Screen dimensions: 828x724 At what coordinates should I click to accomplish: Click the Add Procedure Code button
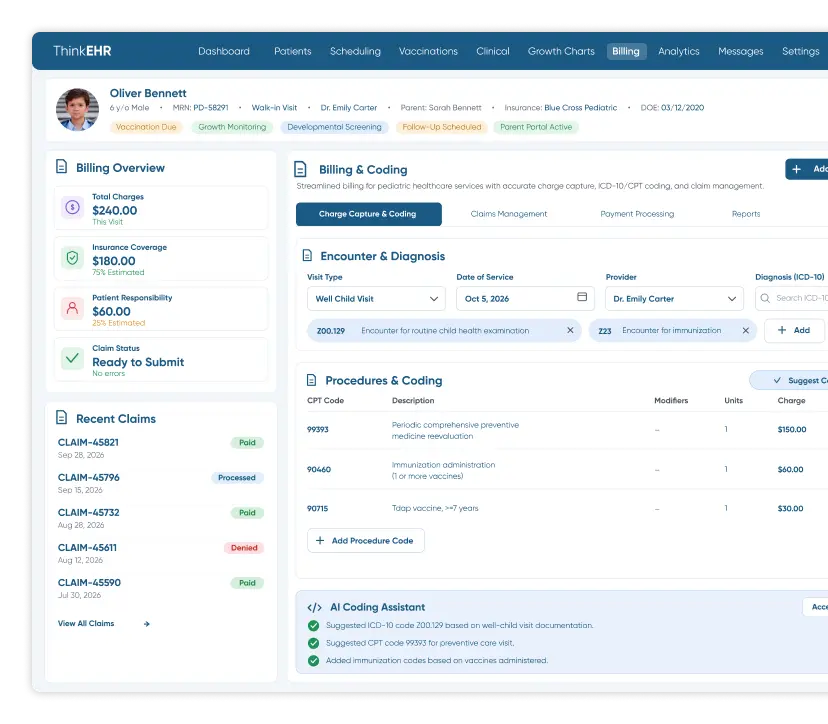pos(365,540)
